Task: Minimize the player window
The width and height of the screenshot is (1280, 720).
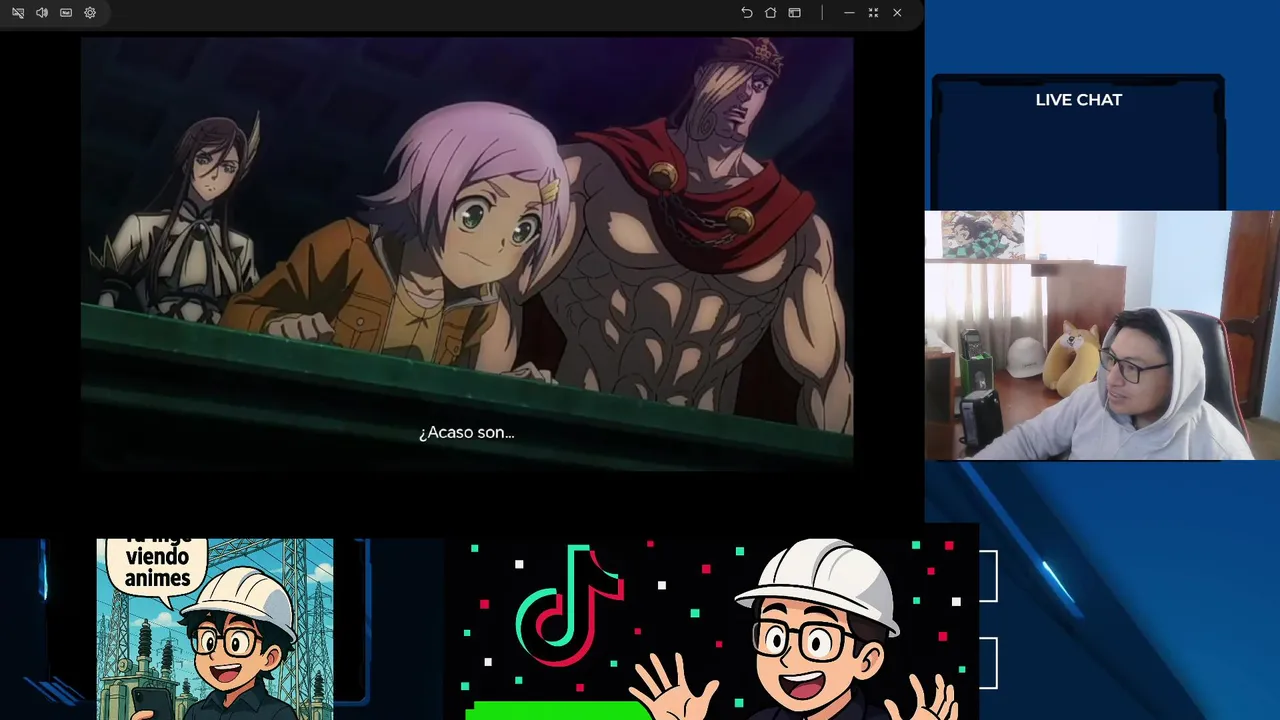Action: tap(849, 13)
